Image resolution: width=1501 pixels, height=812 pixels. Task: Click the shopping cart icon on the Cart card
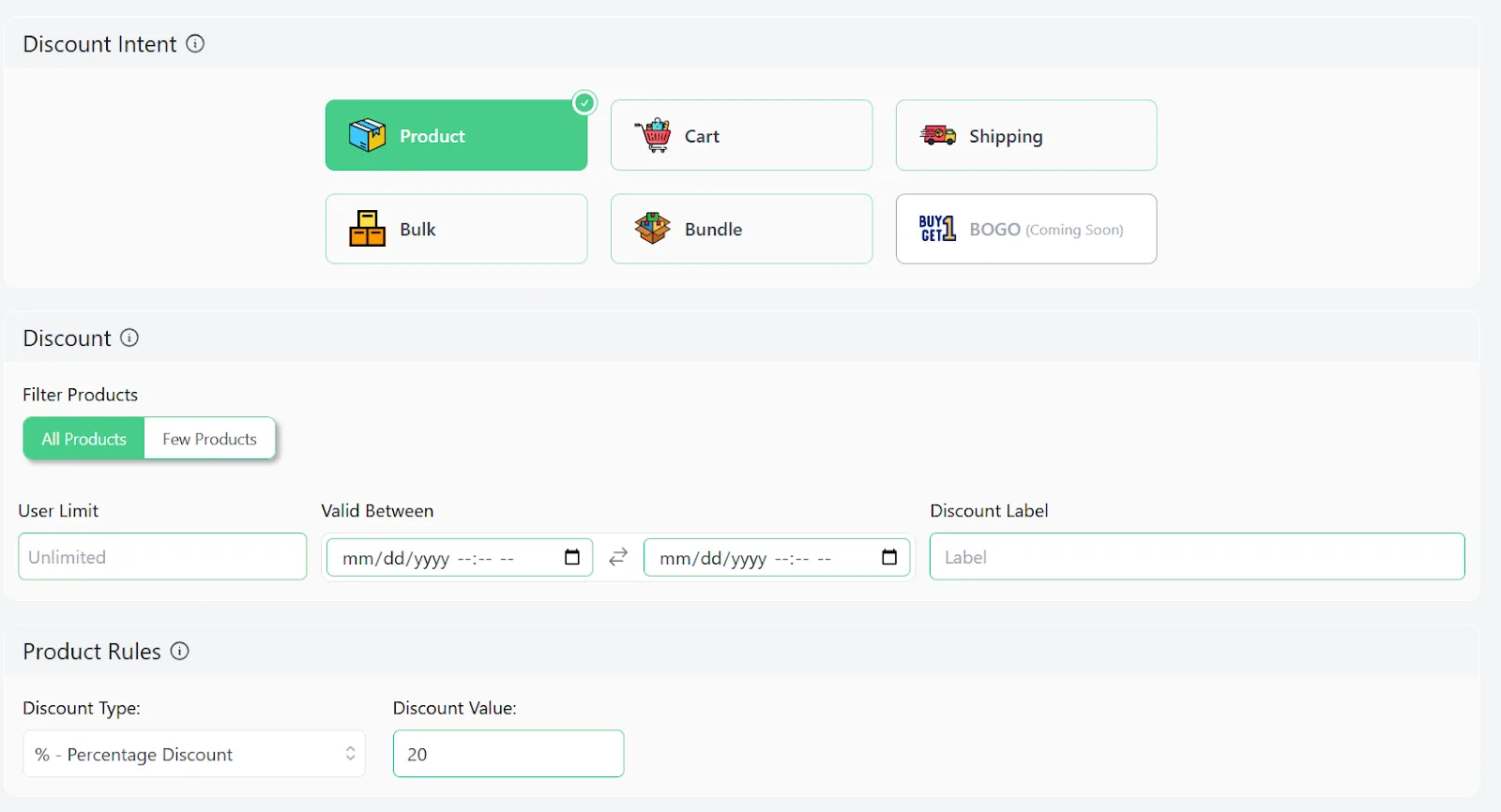click(x=653, y=135)
